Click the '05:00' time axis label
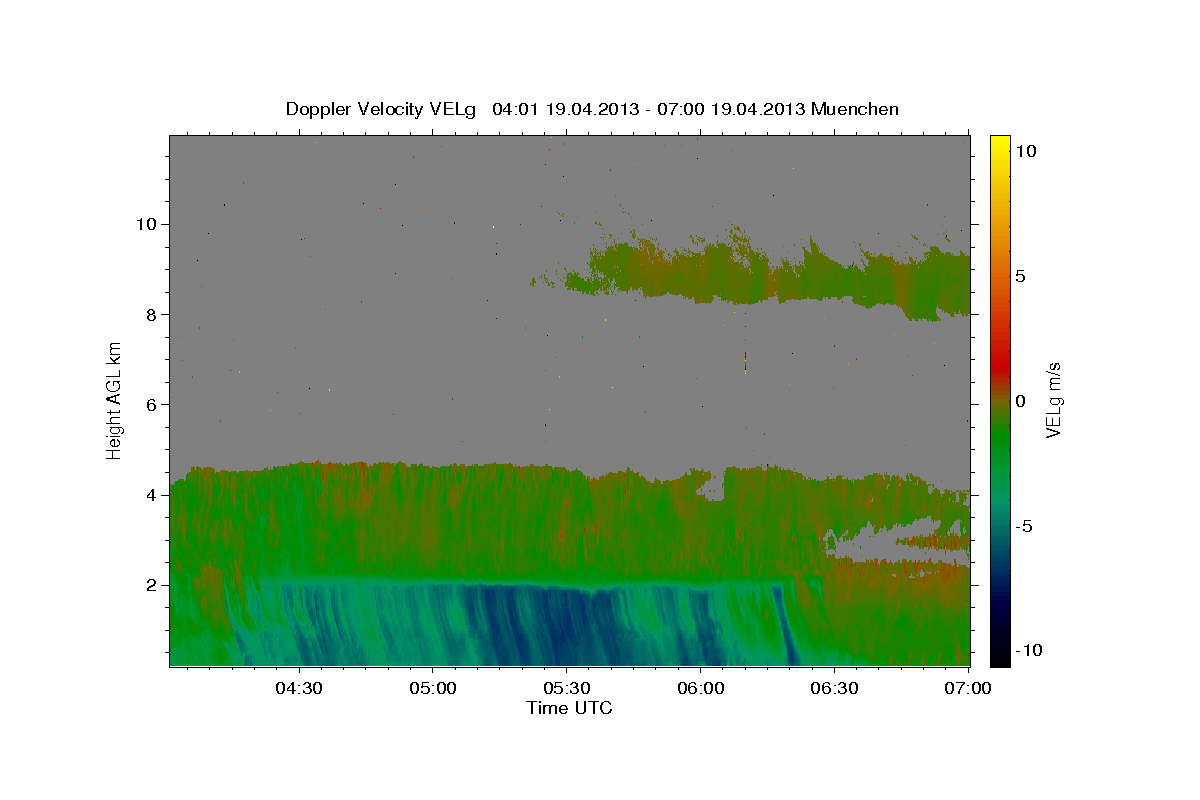The image size is (1200, 800). [x=433, y=689]
